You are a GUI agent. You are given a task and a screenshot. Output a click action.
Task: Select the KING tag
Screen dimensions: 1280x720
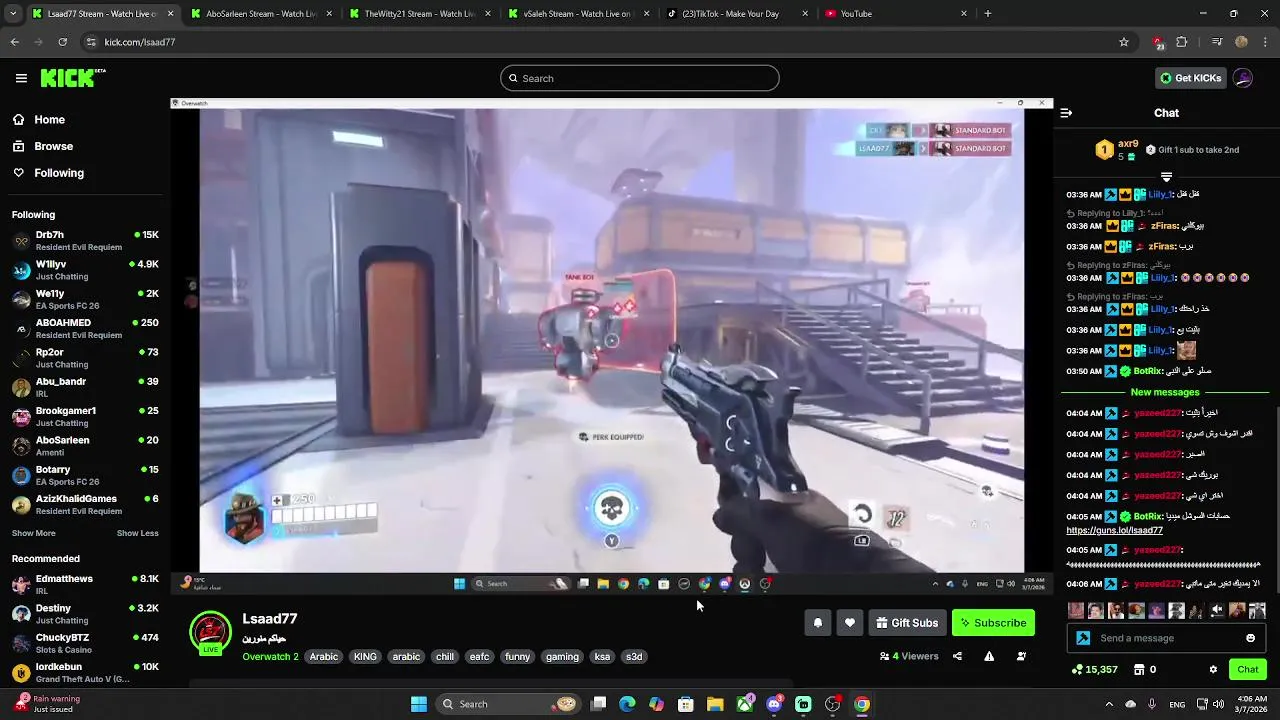pyautogui.click(x=365, y=657)
